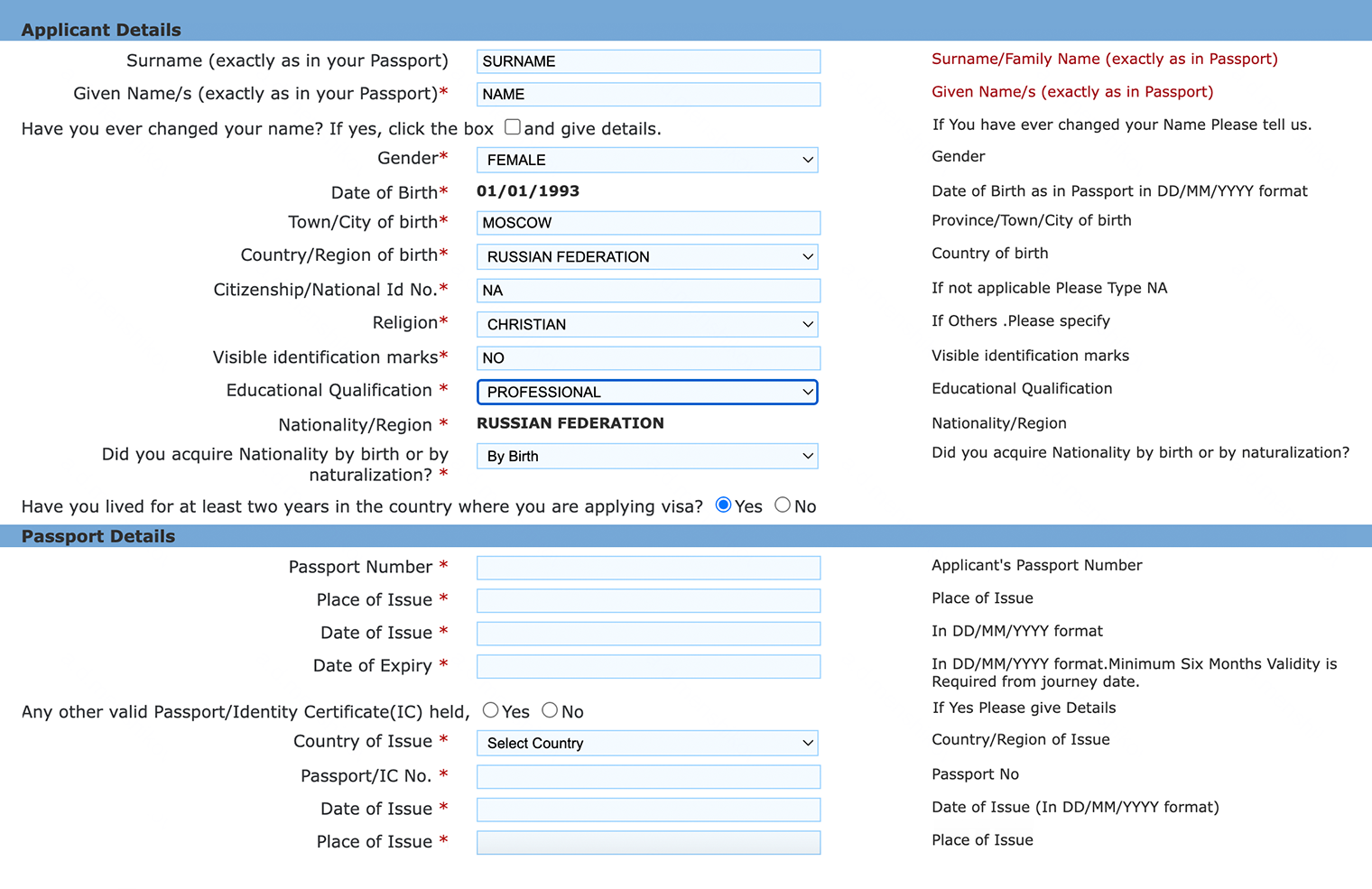The width and height of the screenshot is (1372, 889).
Task: Click hint 'If Yes Please give Details'
Action: [x=1024, y=708]
